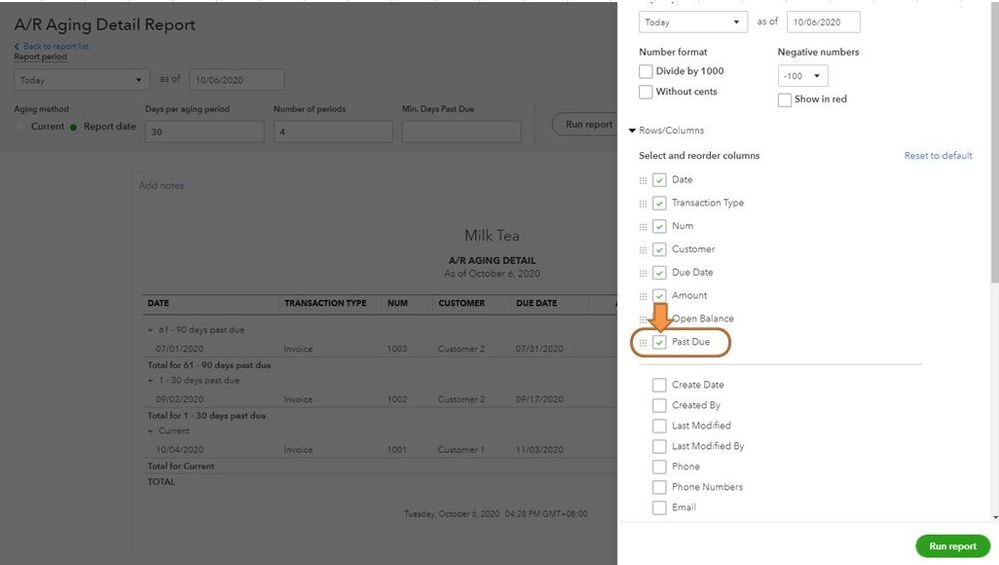Viewport: 999px width, 565px height.
Task: Click invoice number 1003
Action: [x=397, y=349]
